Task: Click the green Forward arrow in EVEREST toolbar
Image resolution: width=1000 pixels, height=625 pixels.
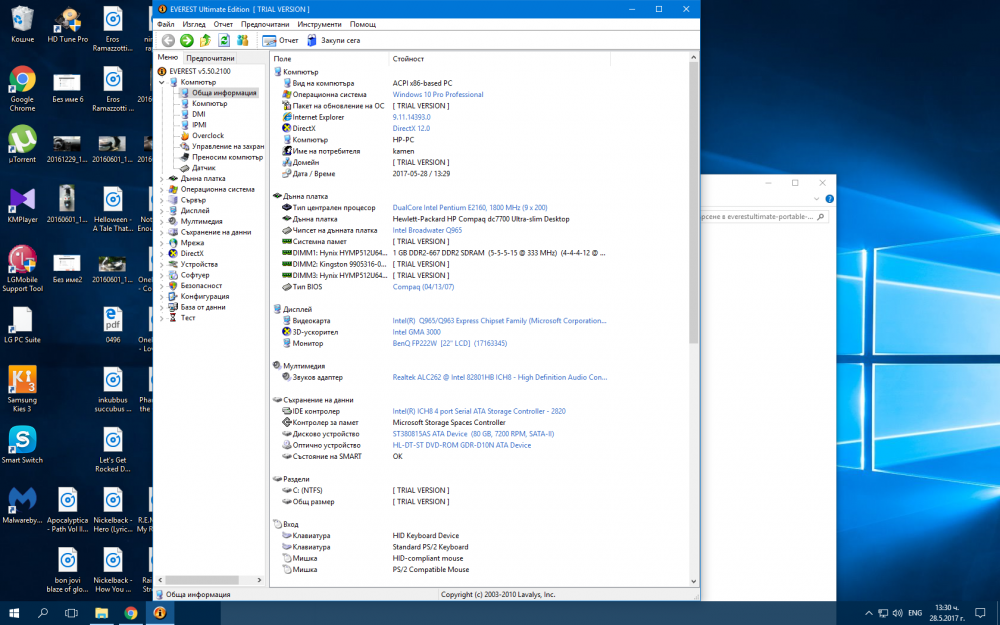Action: pos(186,41)
